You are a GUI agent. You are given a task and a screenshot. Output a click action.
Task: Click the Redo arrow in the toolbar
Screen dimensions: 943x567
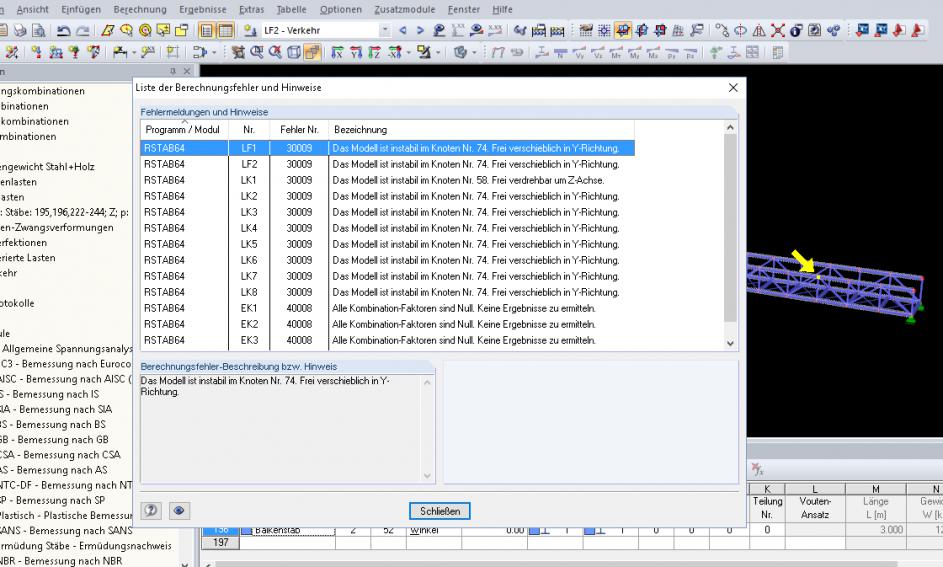(82, 30)
